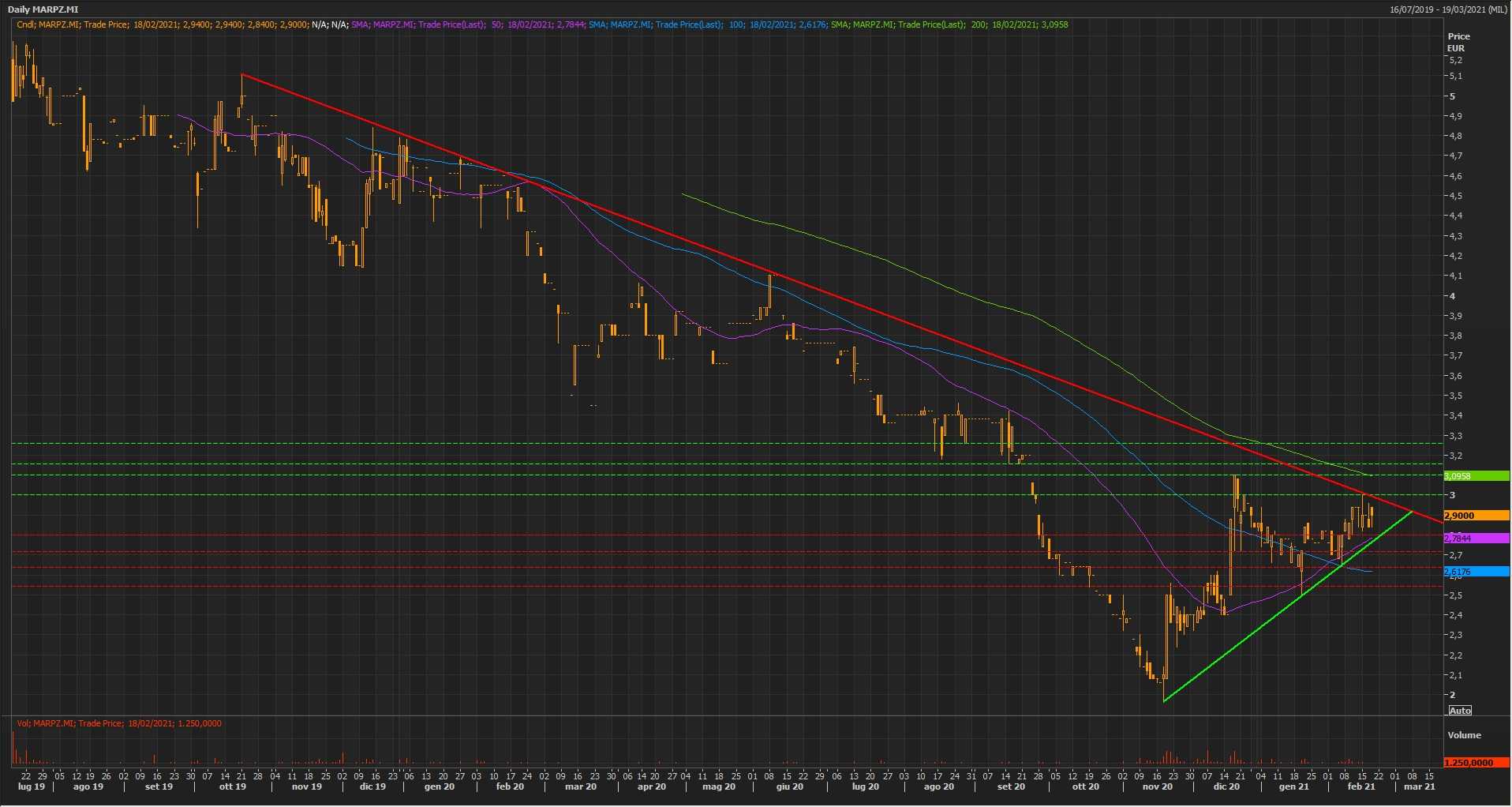Click the green SMA 200 legend entry
This screenshot has width=1512, height=807.
(949, 24)
